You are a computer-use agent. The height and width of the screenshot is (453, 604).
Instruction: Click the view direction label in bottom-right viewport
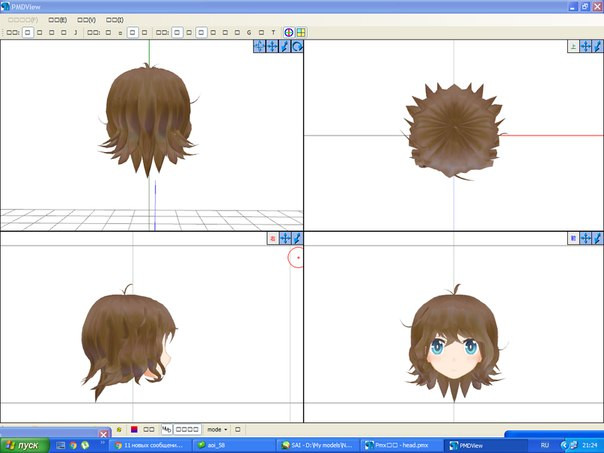(573, 238)
